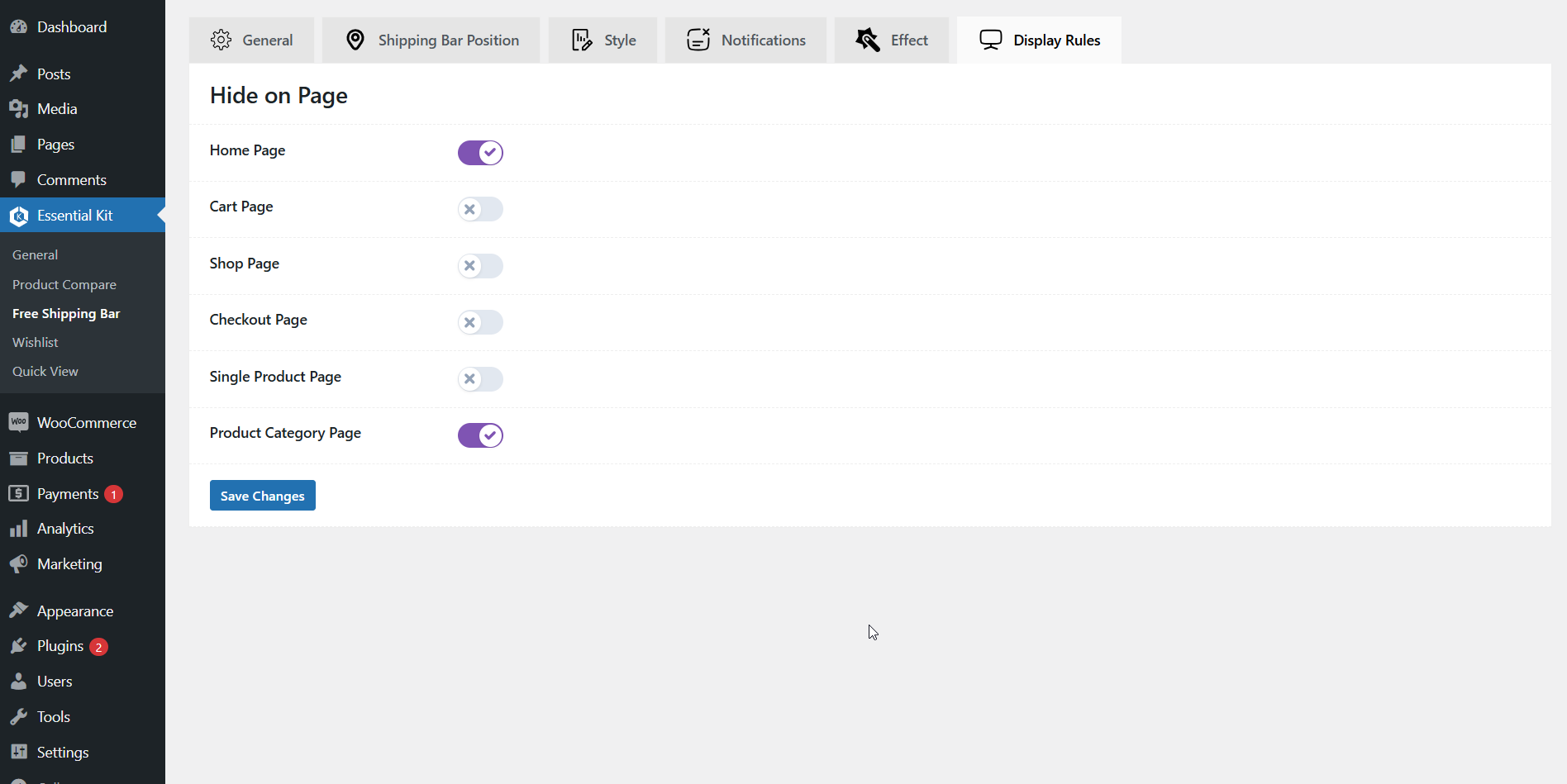The image size is (1567, 784).
Task: Click the location pin Shipping Bar Position icon
Action: point(355,40)
